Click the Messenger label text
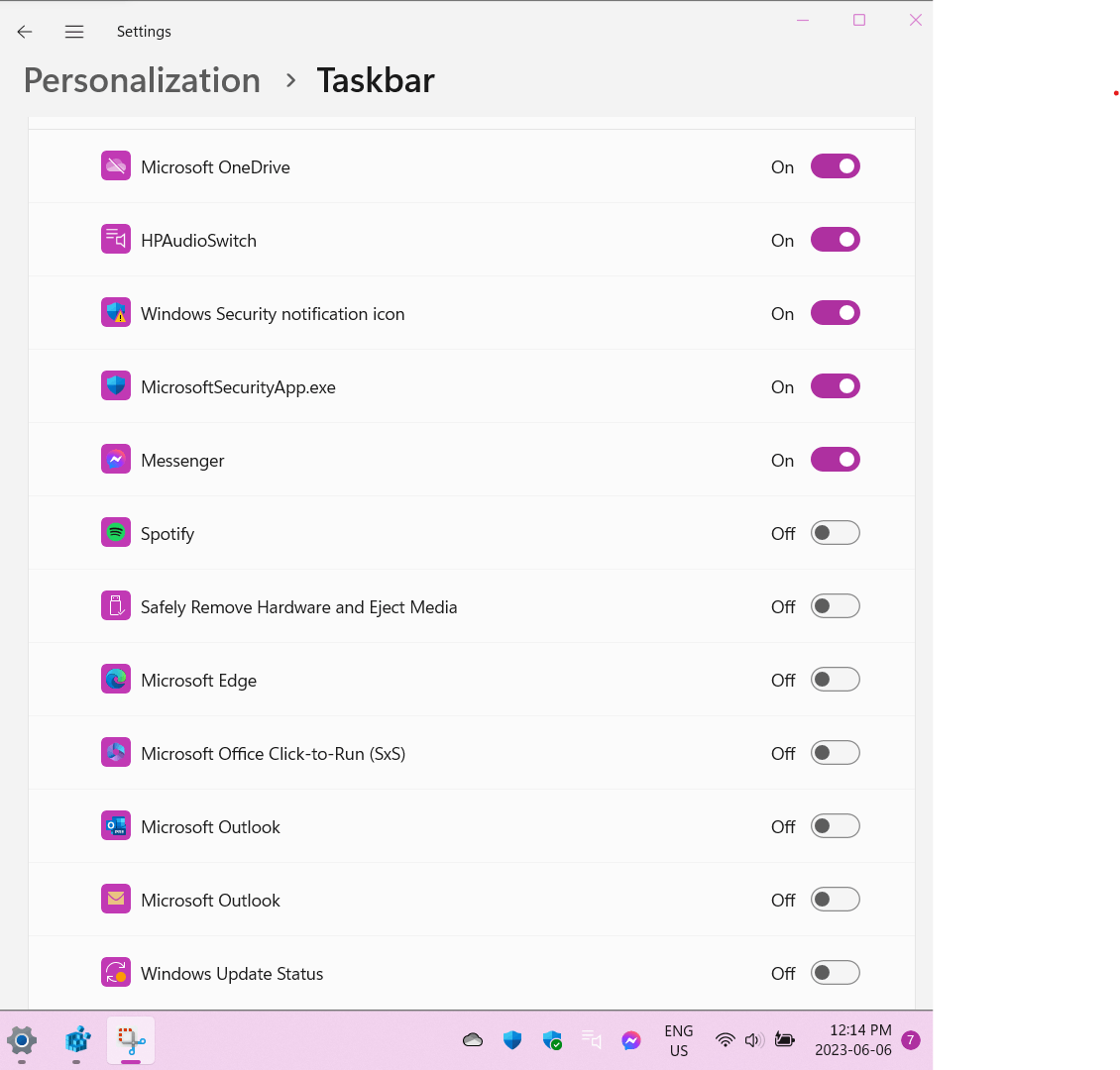The width and height of the screenshot is (1120, 1070). 182,461
